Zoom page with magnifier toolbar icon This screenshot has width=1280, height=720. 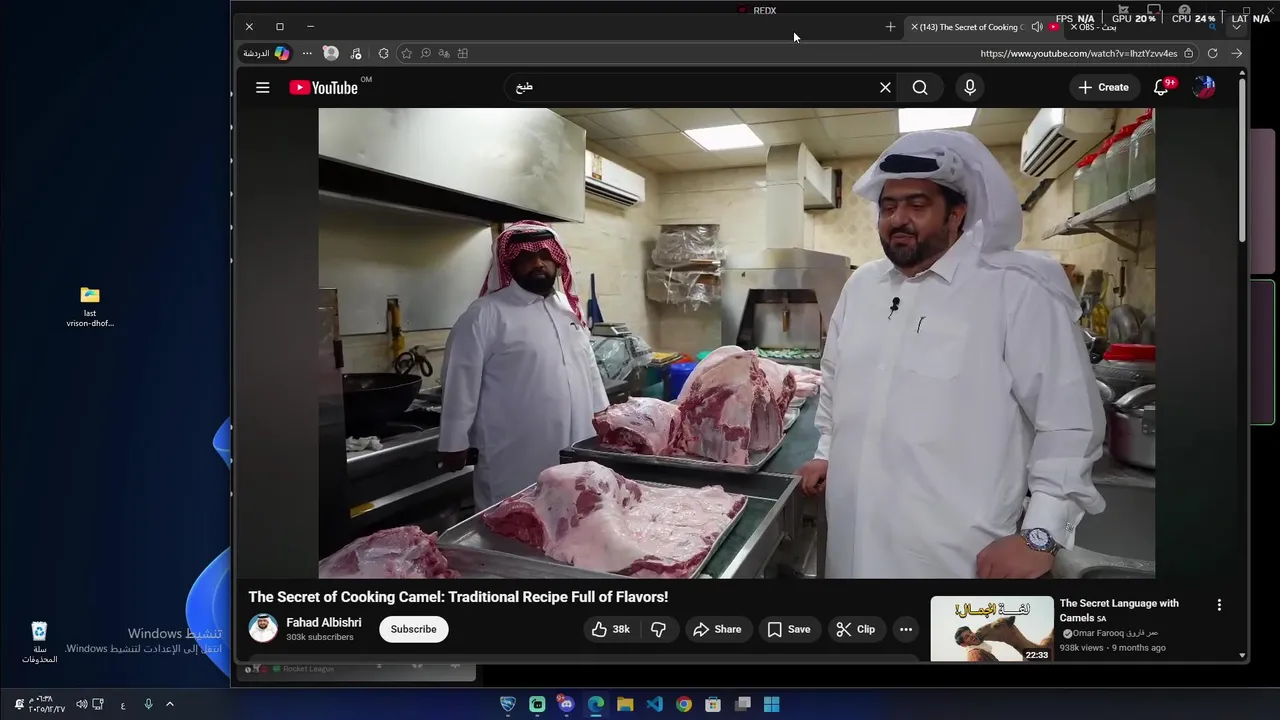click(x=425, y=53)
